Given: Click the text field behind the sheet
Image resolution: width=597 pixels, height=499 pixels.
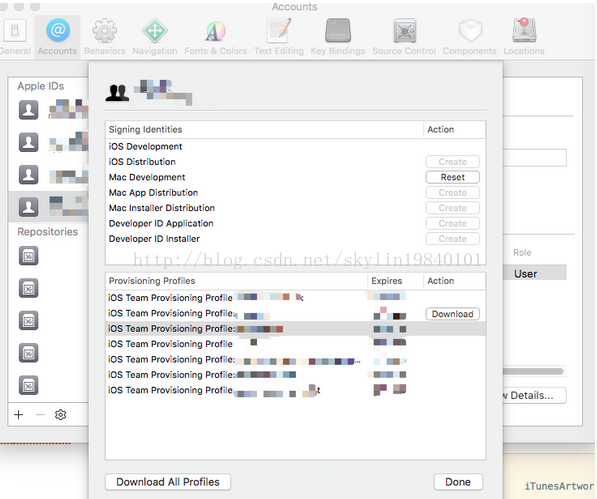Looking at the screenshot, I should click(x=535, y=158).
